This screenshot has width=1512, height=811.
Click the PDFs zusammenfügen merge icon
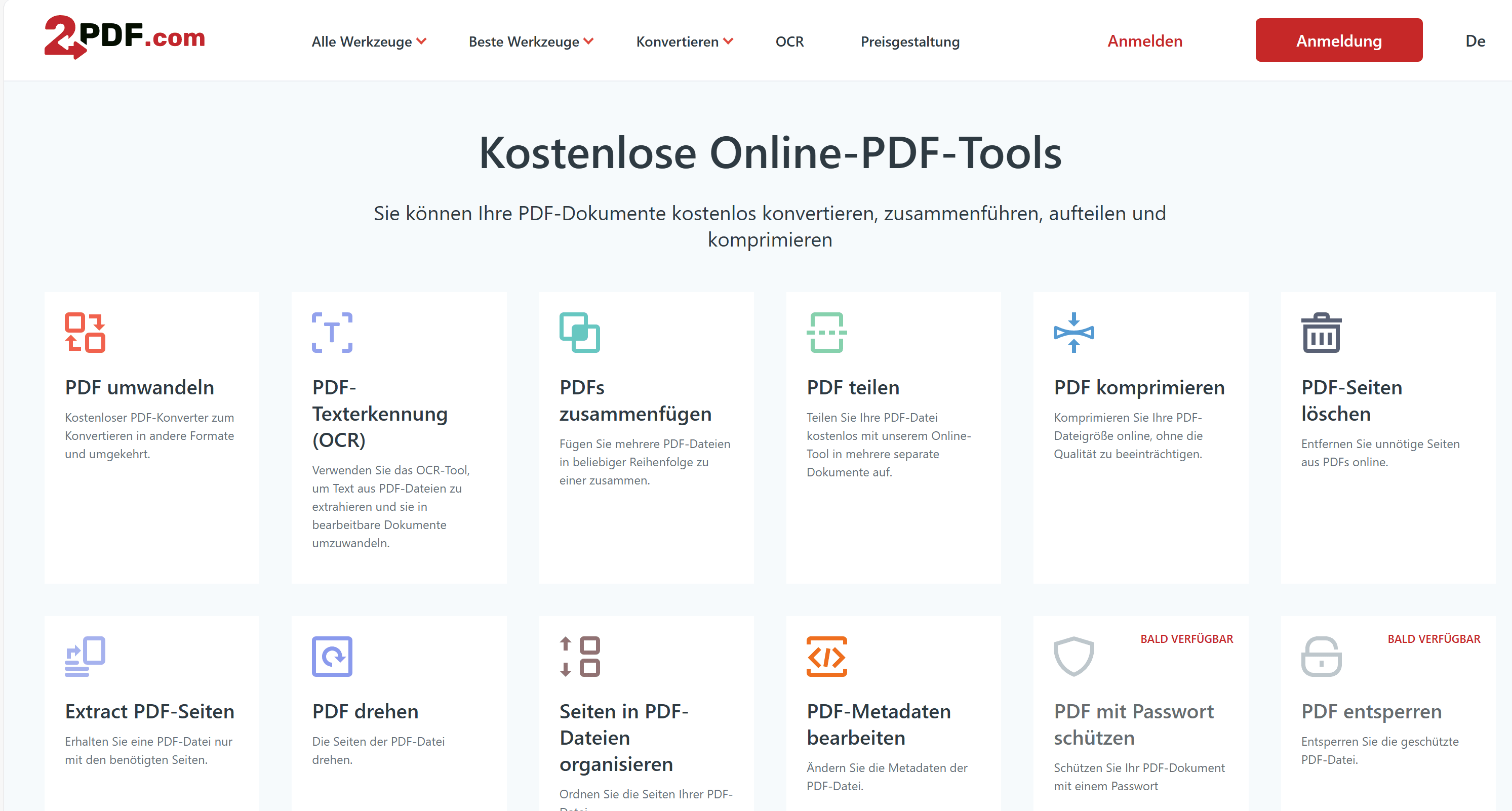click(579, 332)
